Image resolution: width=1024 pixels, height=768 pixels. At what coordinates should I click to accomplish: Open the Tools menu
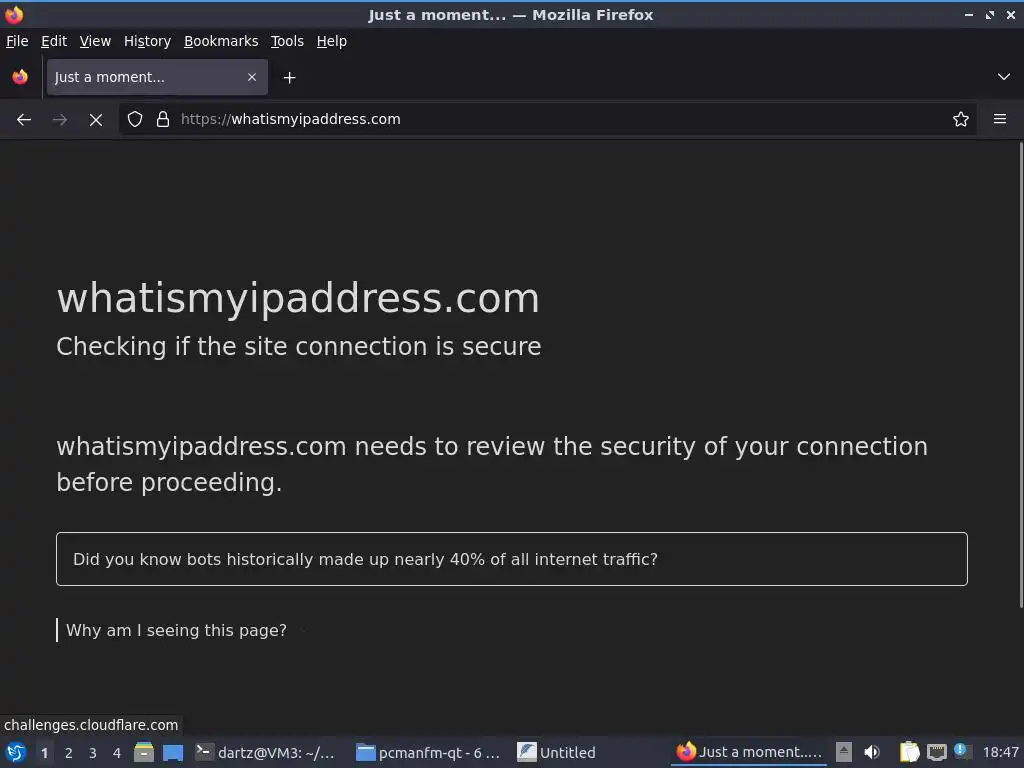pyautogui.click(x=287, y=41)
